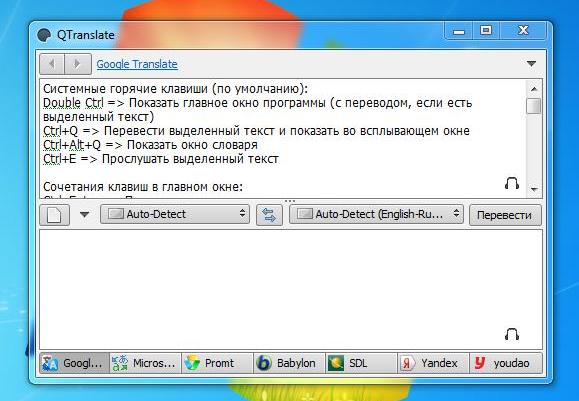The image size is (579, 401).
Task: Click the text 'Сочетания клавиш в главном окне:'
Action: pos(143,187)
